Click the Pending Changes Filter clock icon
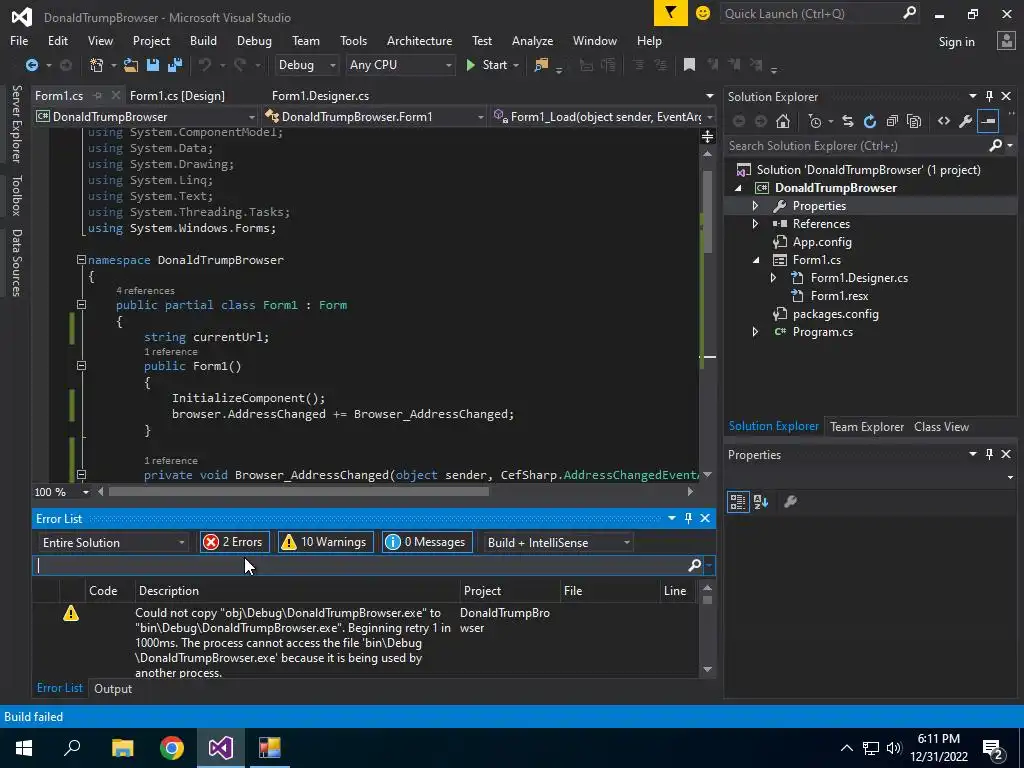 [x=814, y=121]
